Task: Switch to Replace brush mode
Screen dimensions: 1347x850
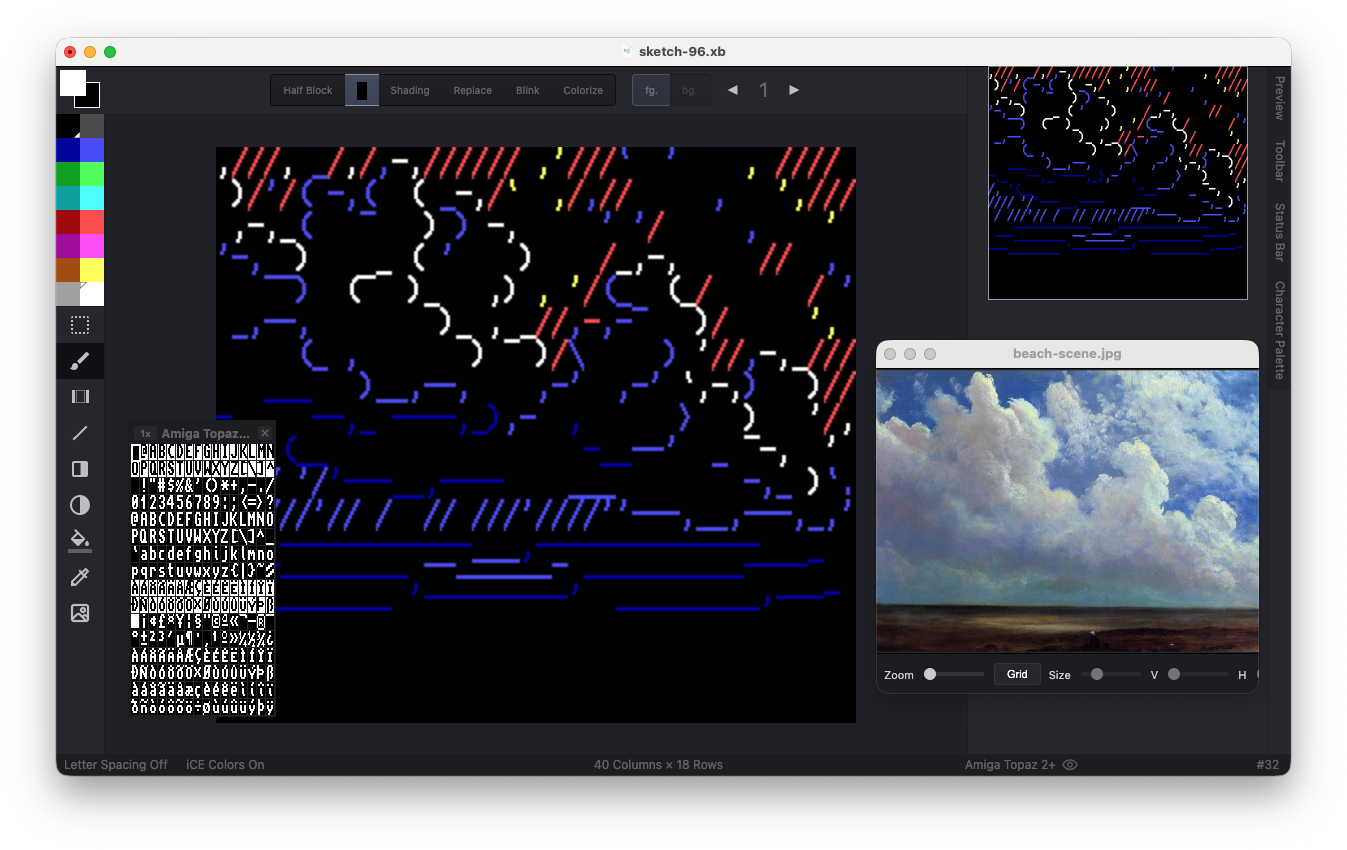Action: coord(472,90)
